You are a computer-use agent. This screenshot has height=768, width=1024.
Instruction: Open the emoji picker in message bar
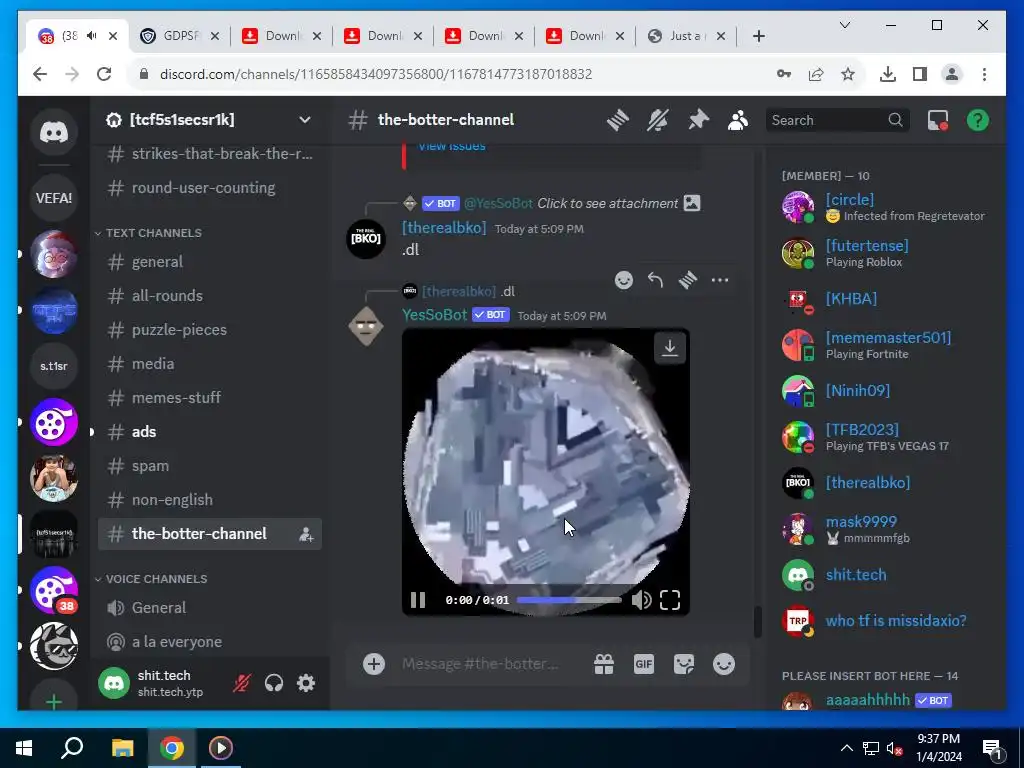pyautogui.click(x=724, y=664)
